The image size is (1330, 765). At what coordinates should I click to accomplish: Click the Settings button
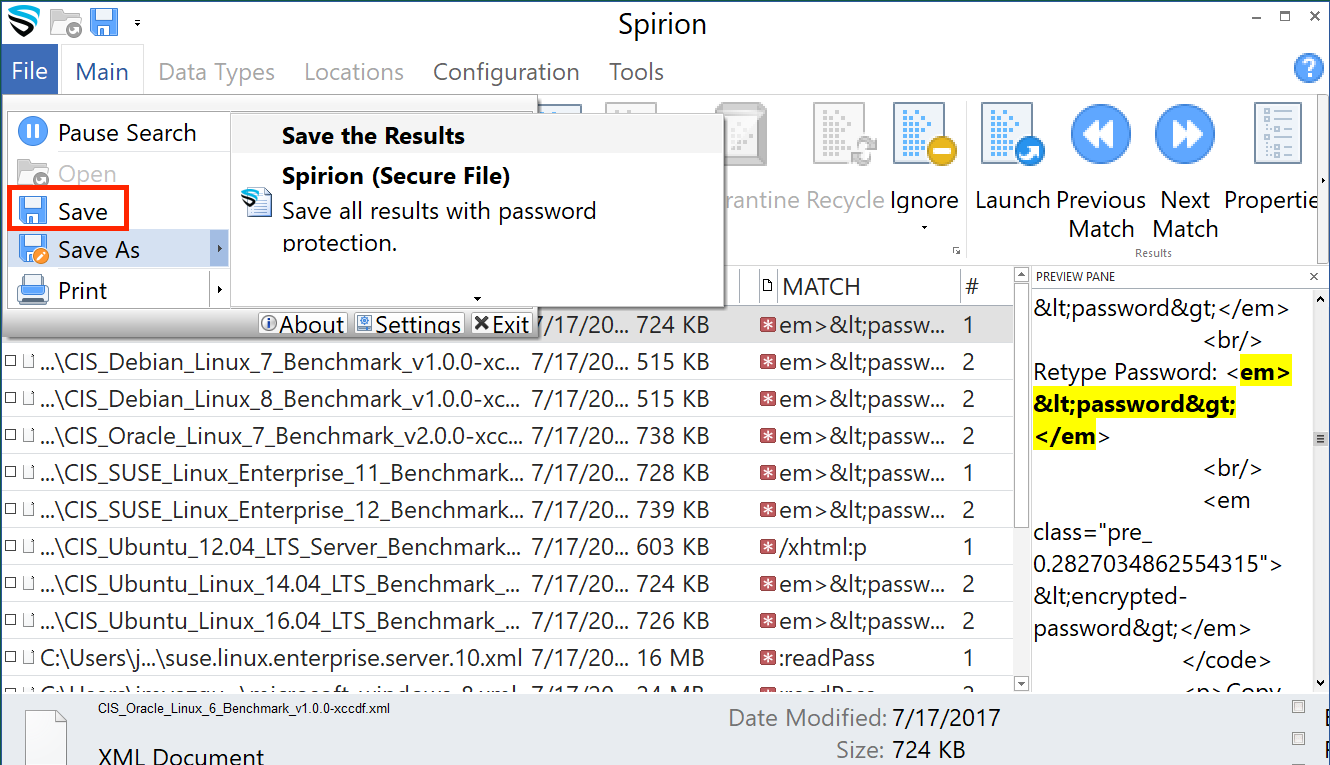408,324
